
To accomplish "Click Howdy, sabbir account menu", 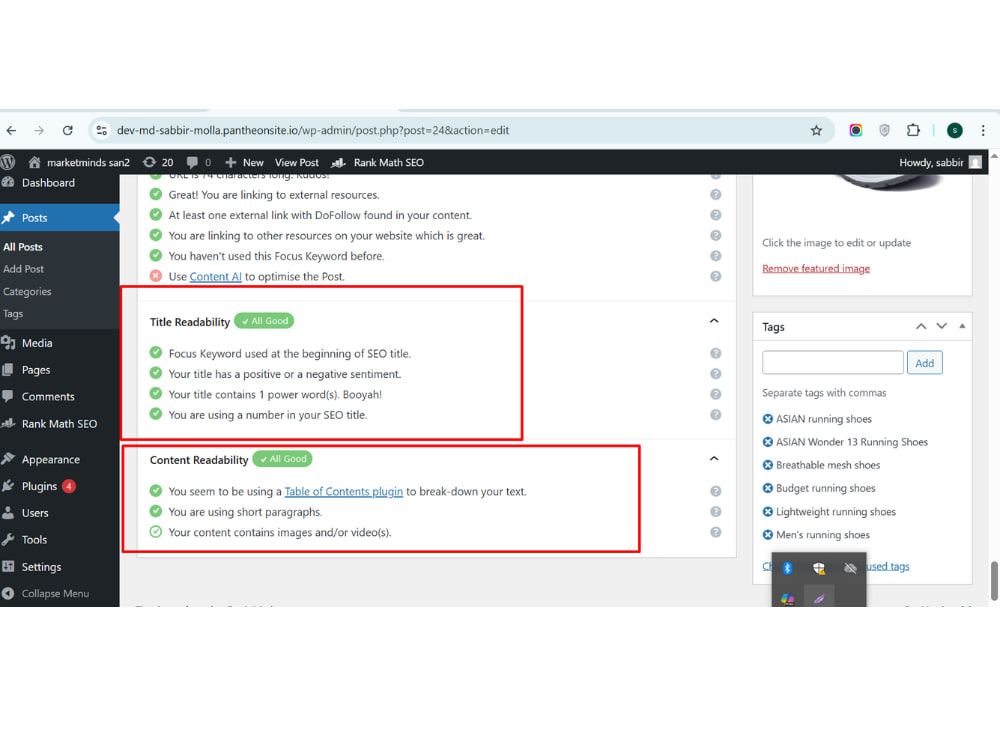I will 940,163.
